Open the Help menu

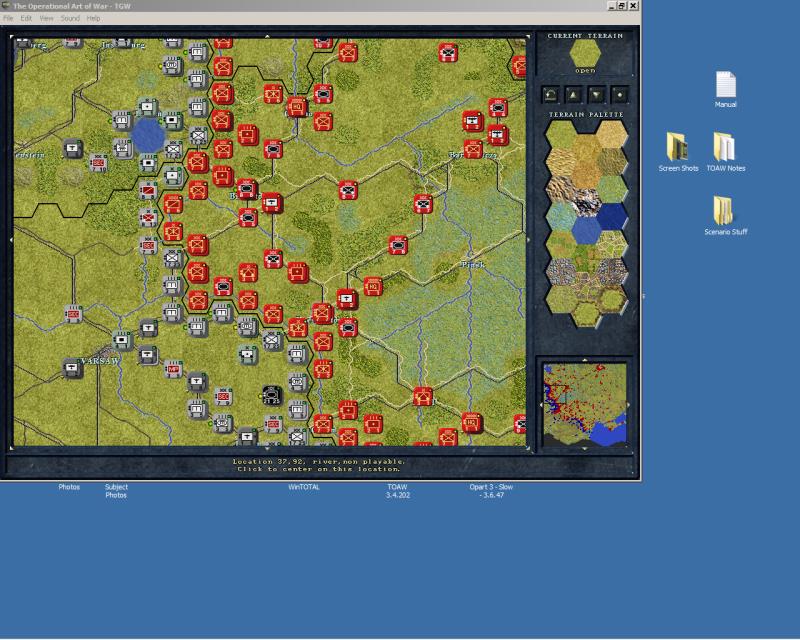[x=93, y=18]
